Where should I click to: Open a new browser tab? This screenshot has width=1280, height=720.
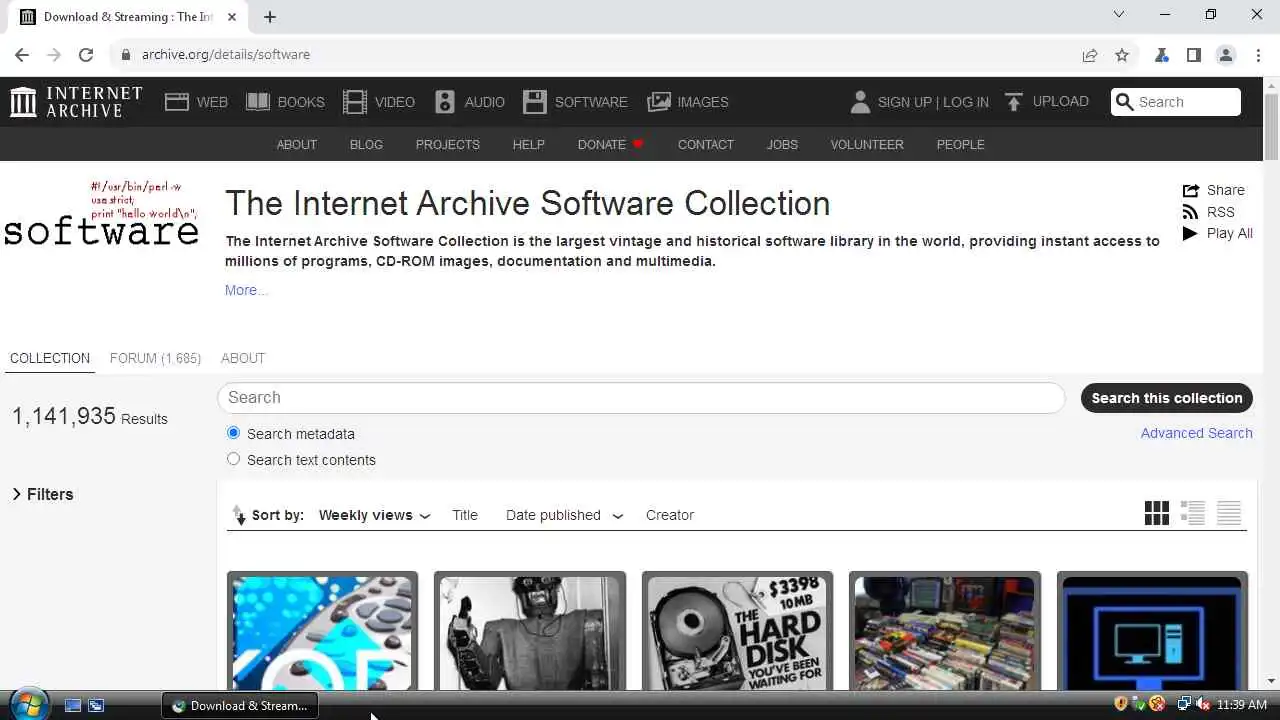tap(270, 16)
